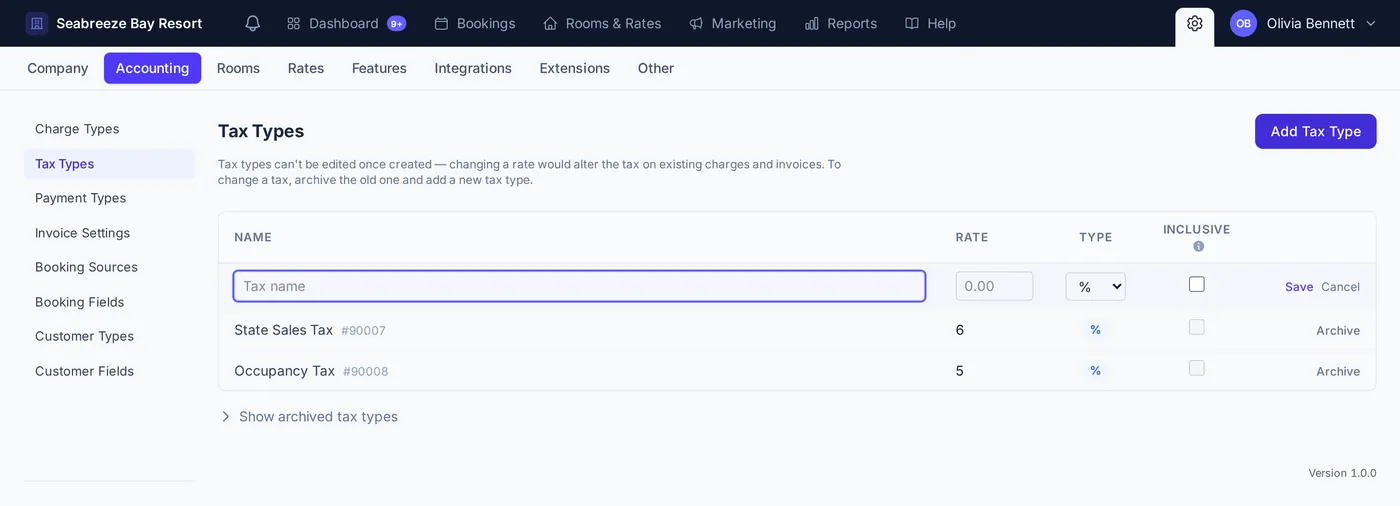1400x506 pixels.
Task: Open the notifications bell
Action: point(253,23)
